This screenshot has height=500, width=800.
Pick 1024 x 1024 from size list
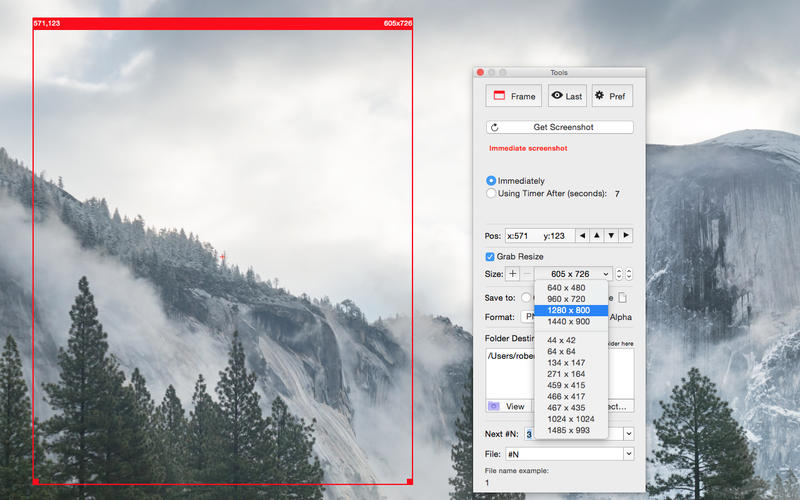coord(570,418)
